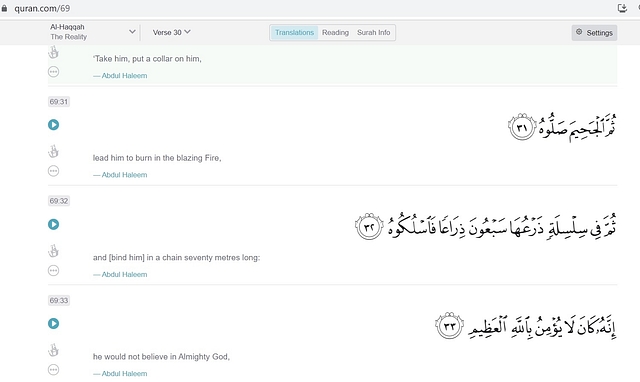Click the Arabic text of verse 32
This screenshot has height=382, width=640.
486,226
